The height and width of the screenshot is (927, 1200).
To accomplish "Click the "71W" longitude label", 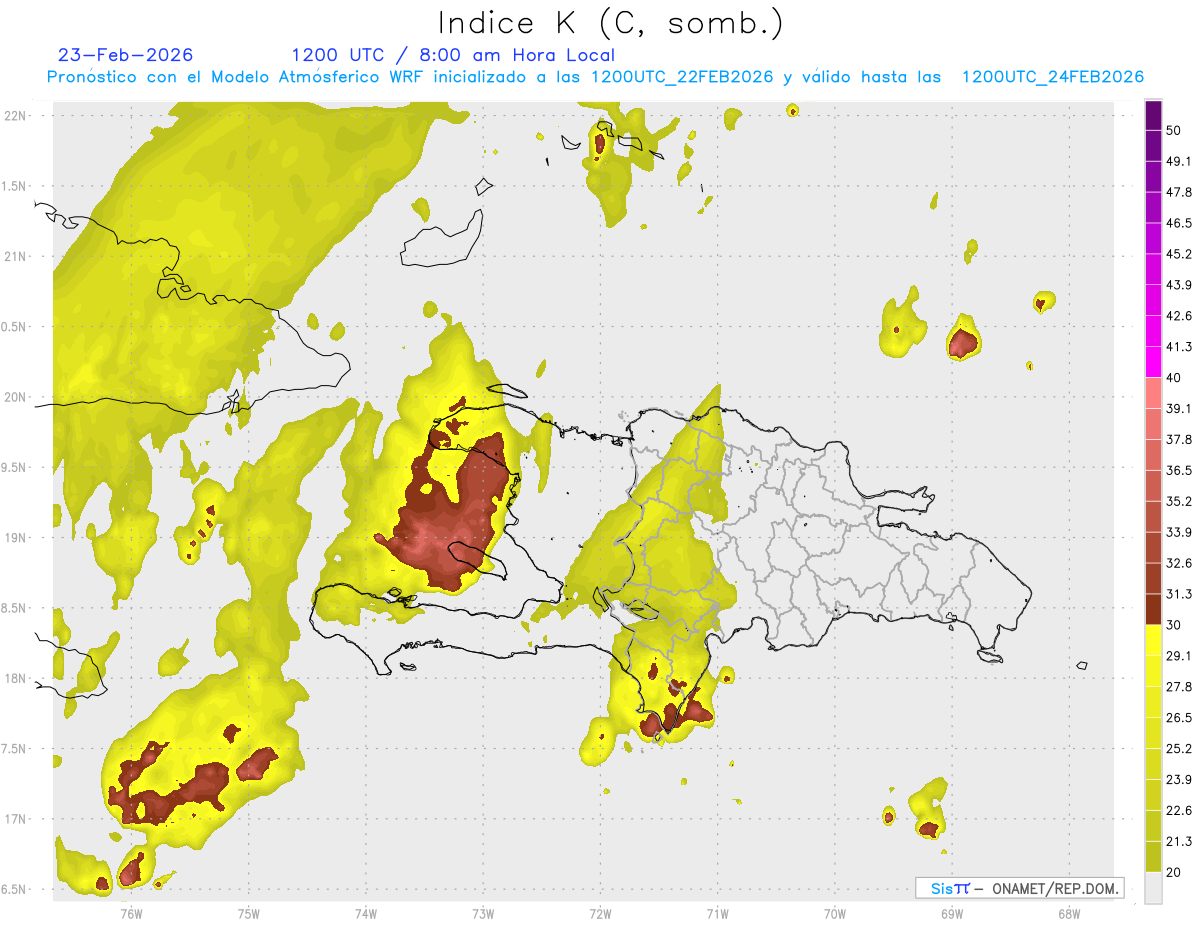I will click(717, 913).
